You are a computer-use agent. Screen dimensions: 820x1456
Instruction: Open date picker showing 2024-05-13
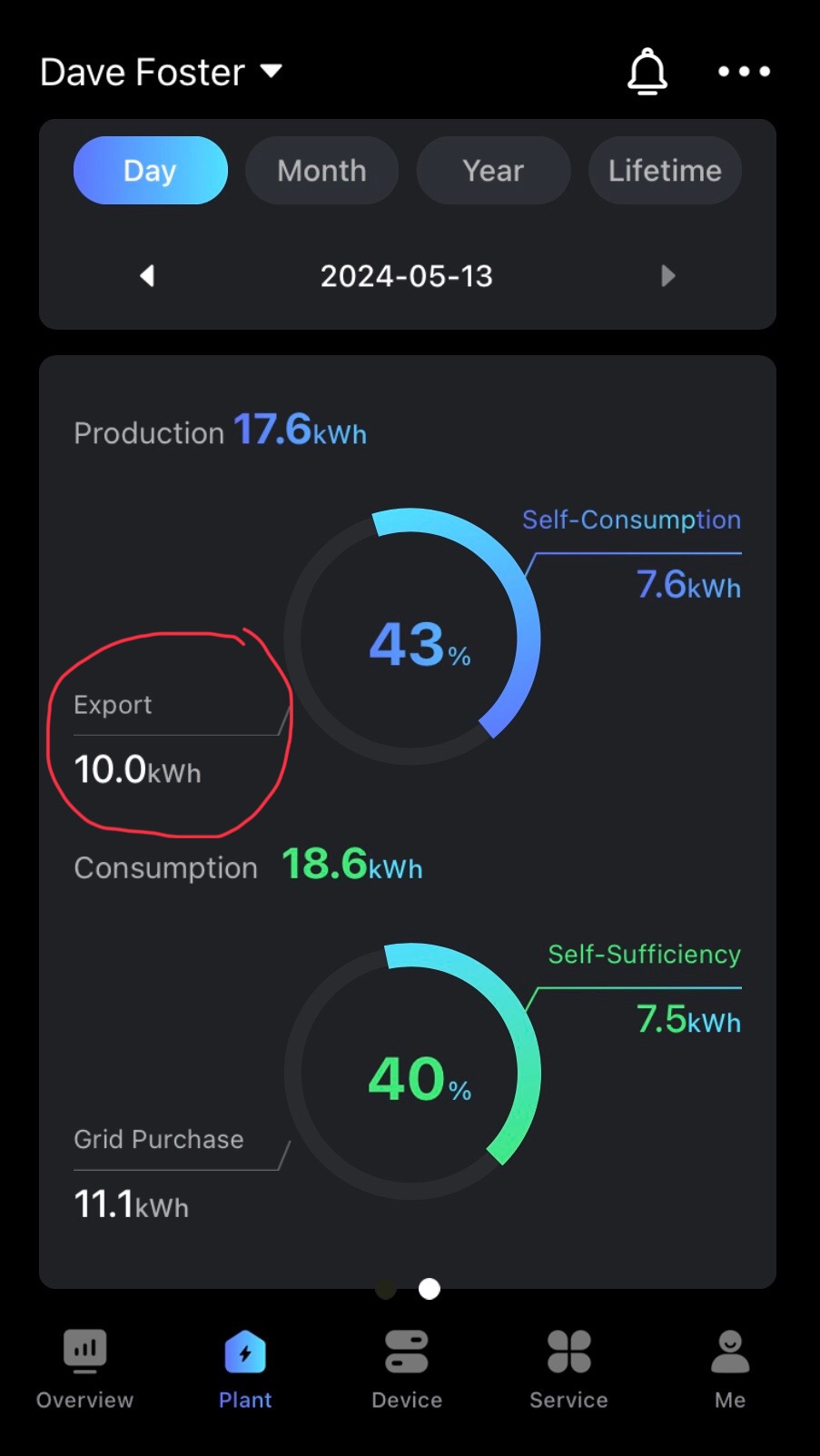tap(406, 276)
